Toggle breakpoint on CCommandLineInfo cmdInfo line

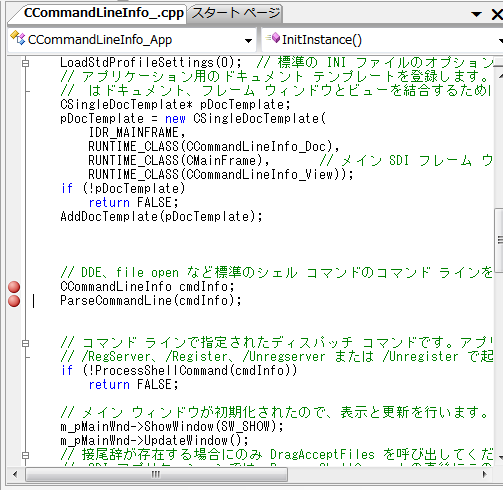tap(14, 287)
